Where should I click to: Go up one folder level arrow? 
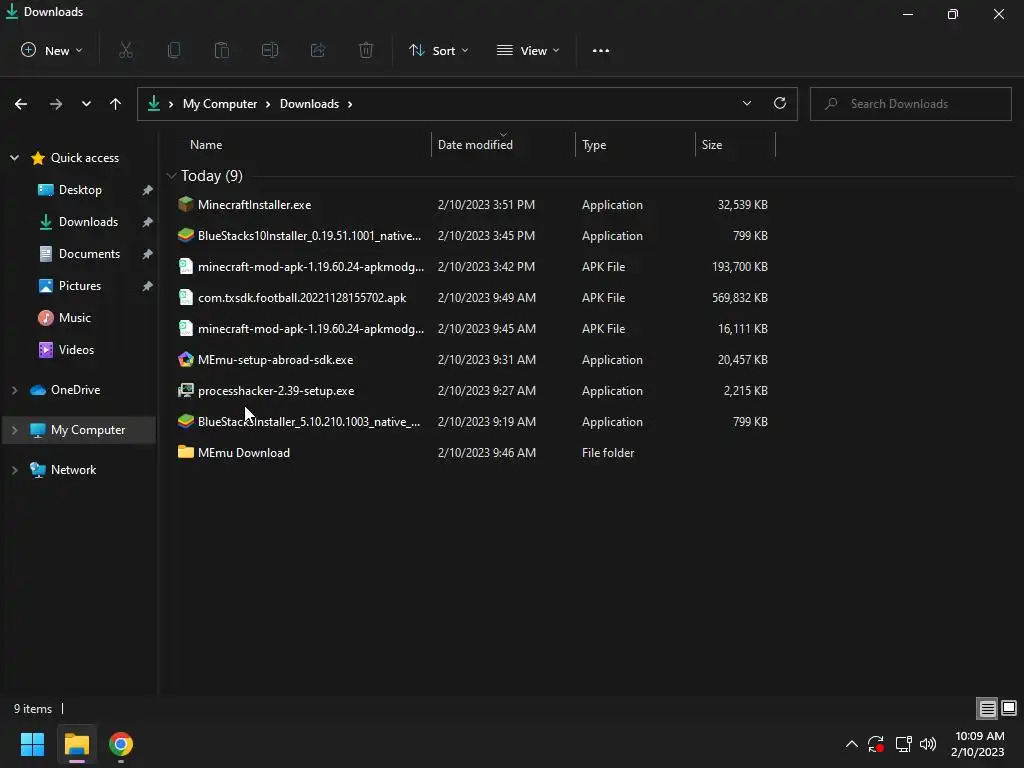tap(116, 104)
